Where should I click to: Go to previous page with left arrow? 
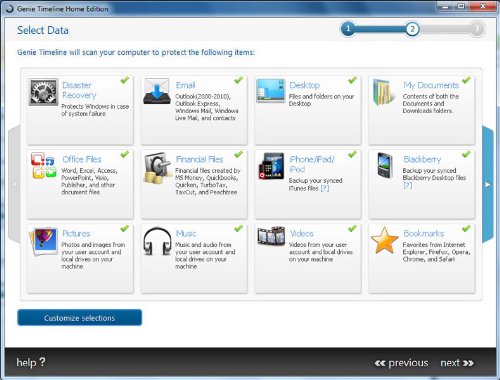(14, 184)
